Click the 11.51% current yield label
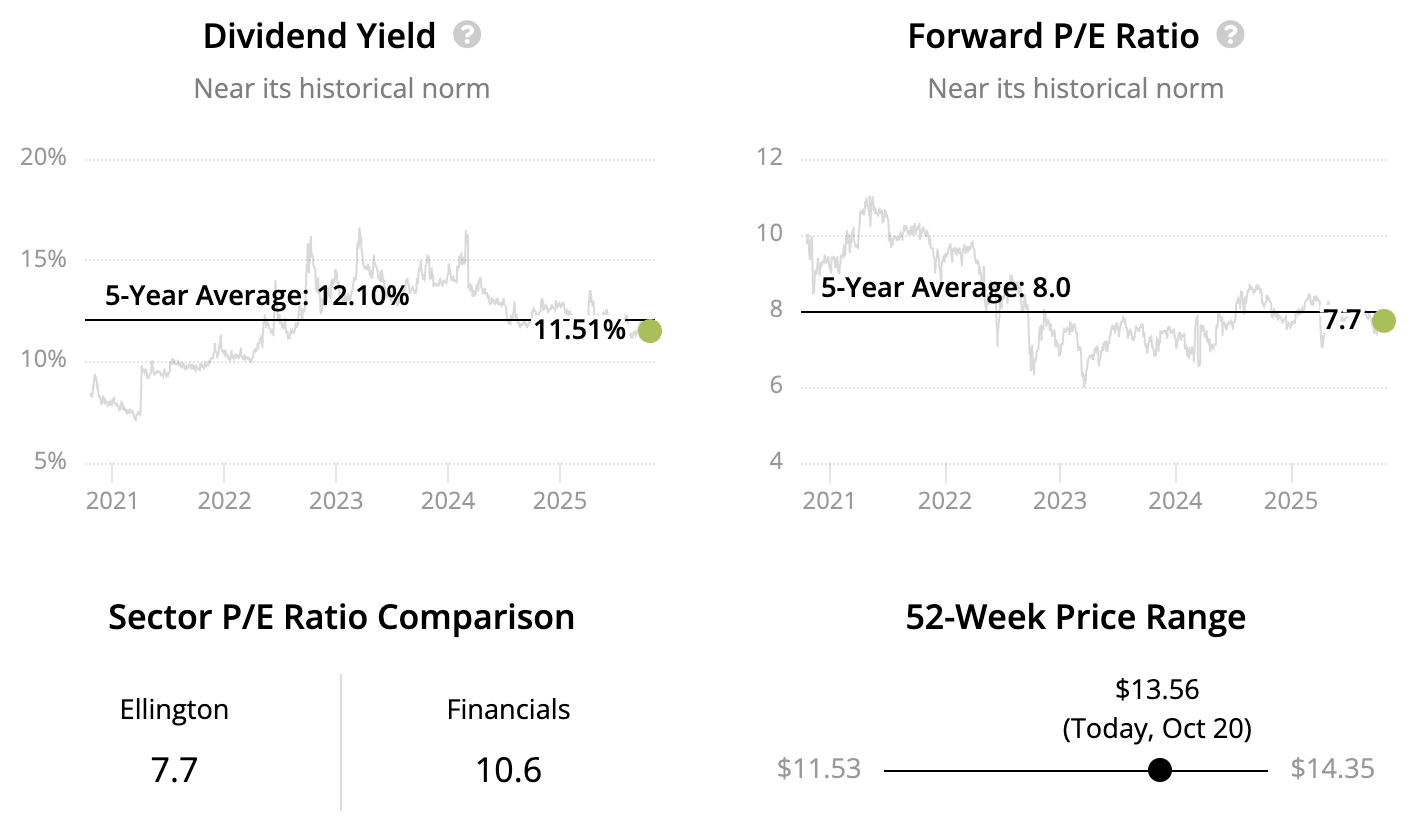 [x=580, y=330]
